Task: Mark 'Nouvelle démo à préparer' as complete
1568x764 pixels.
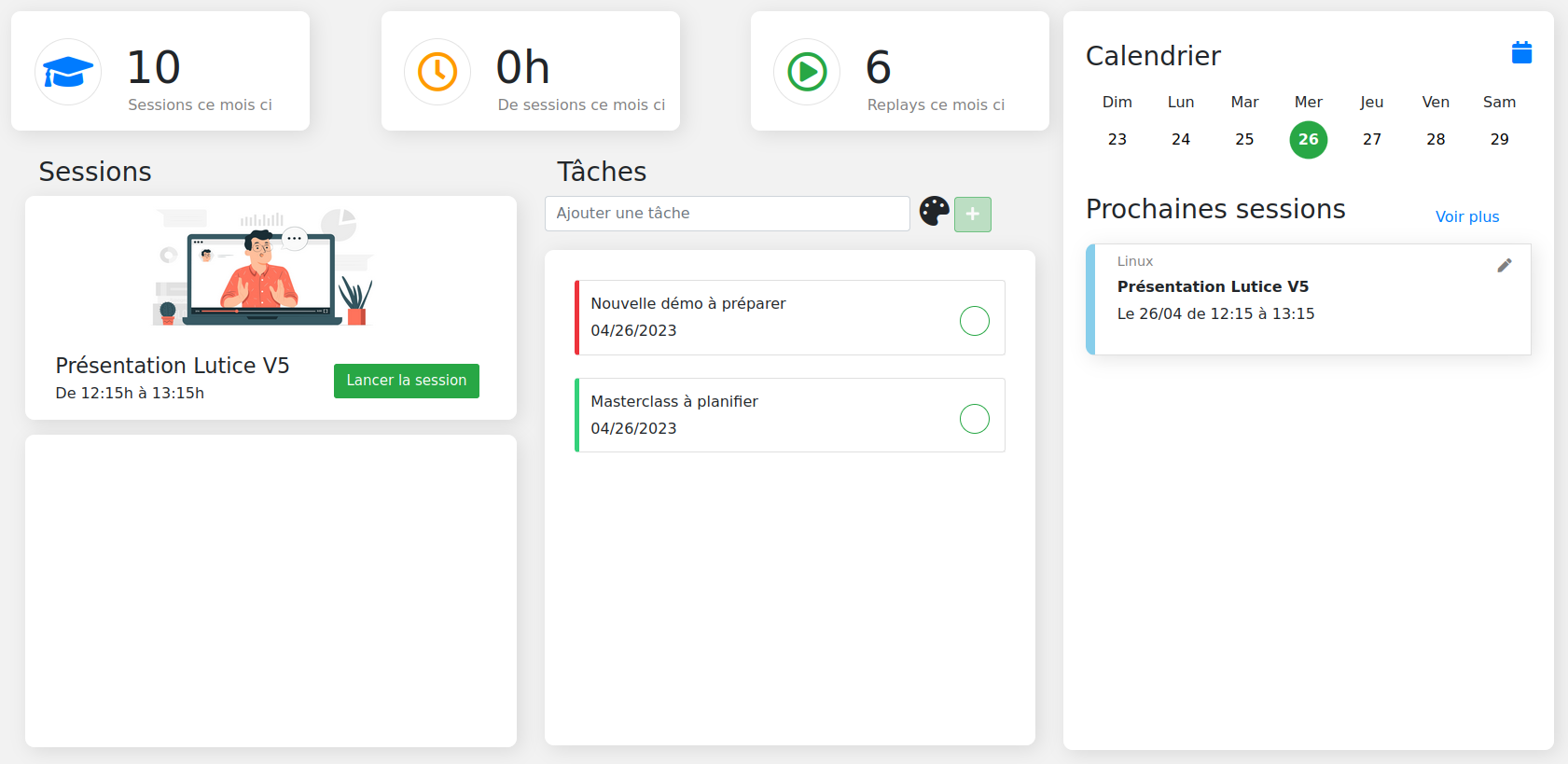Action: (x=975, y=321)
